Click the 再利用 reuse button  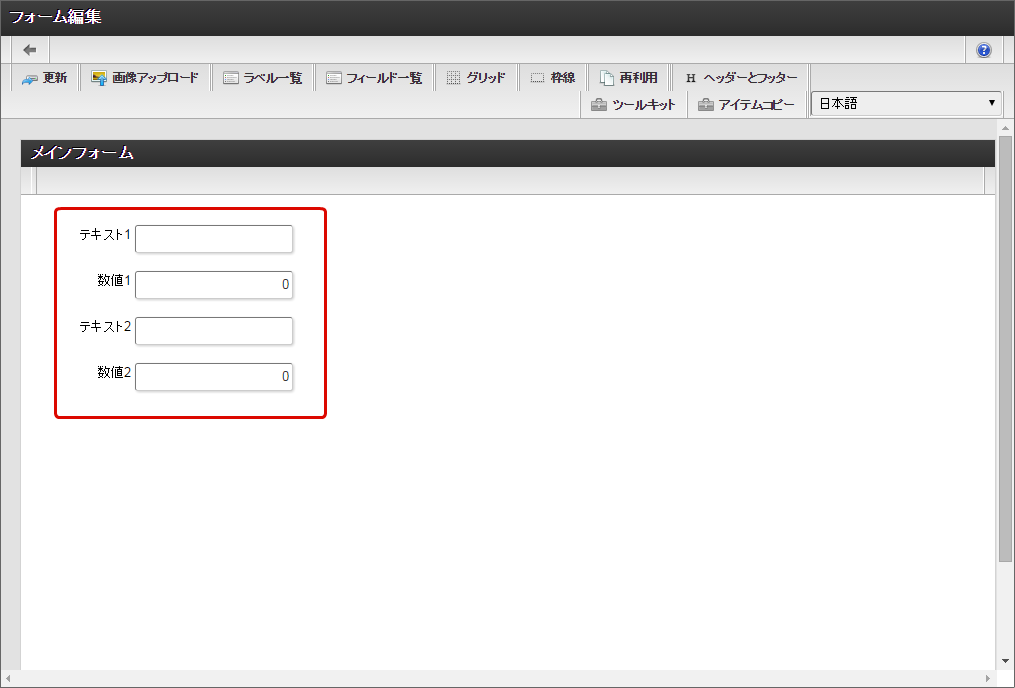pos(629,78)
